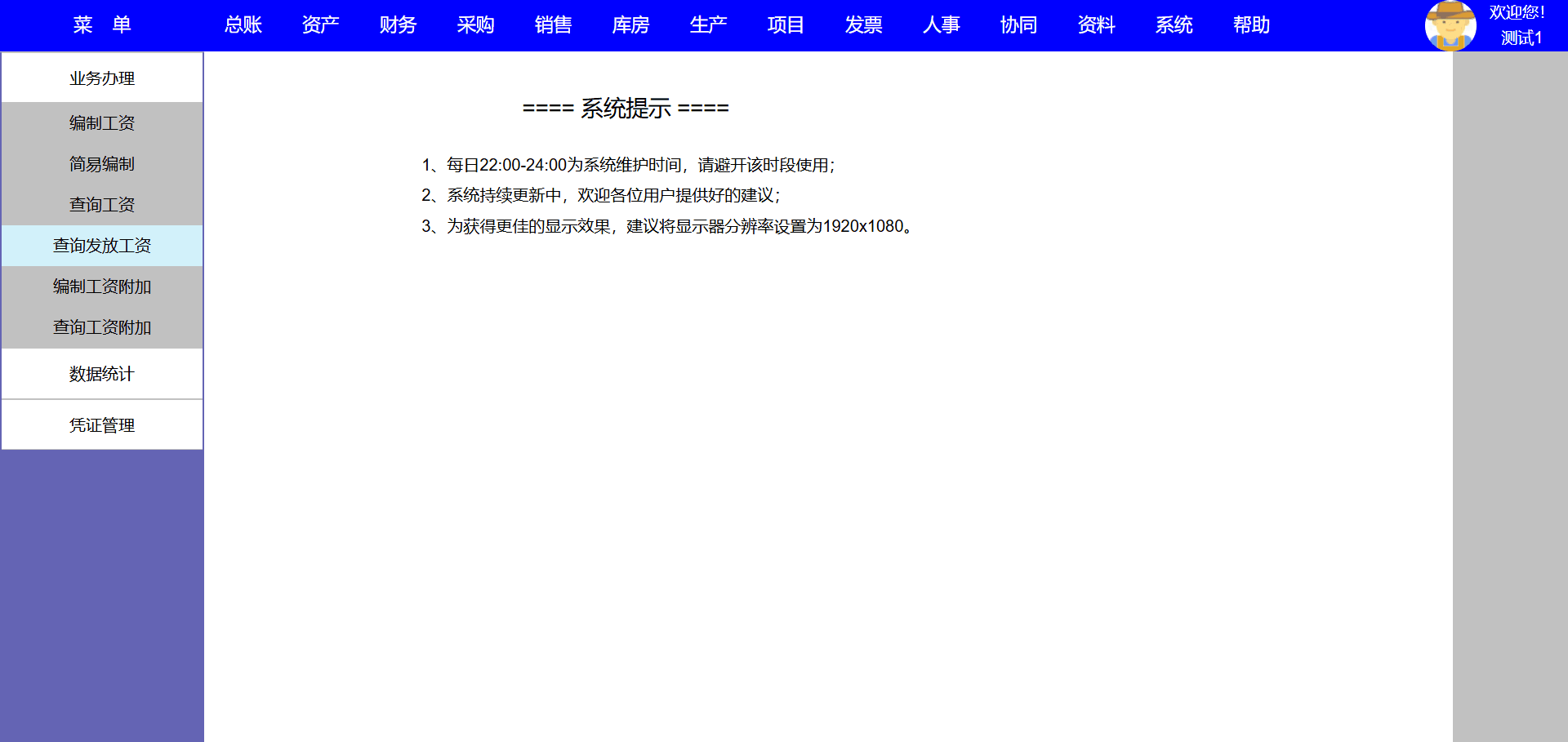Open the 销售 top menu
1568x742 pixels.
tap(553, 25)
